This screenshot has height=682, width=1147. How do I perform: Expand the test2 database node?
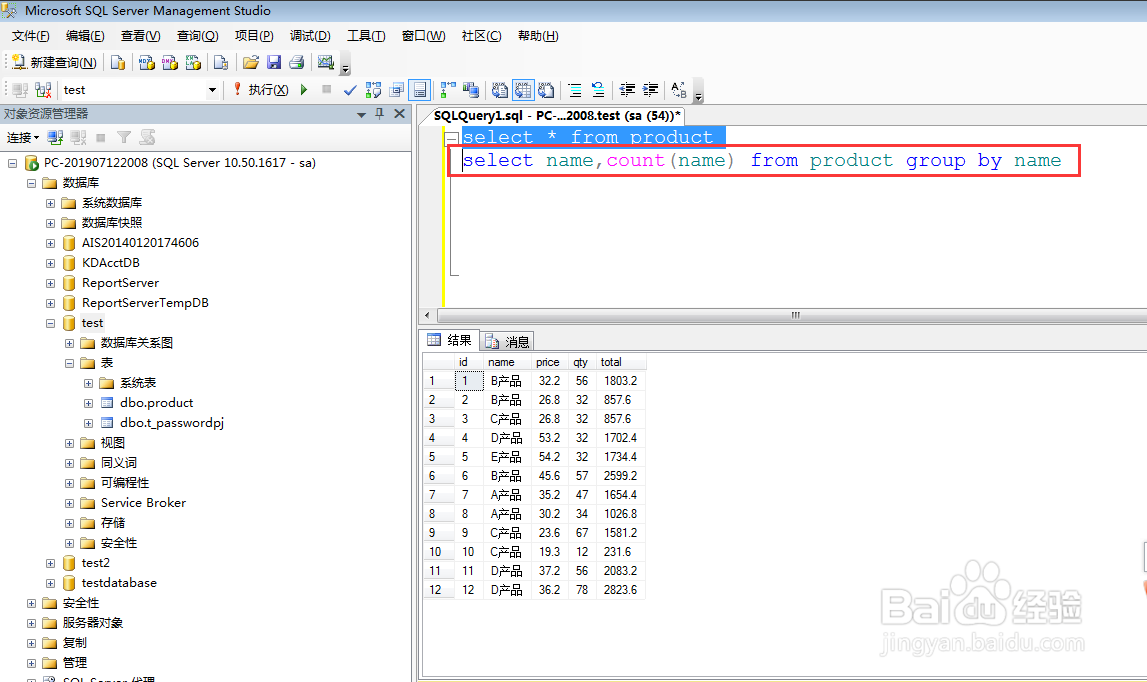50,563
